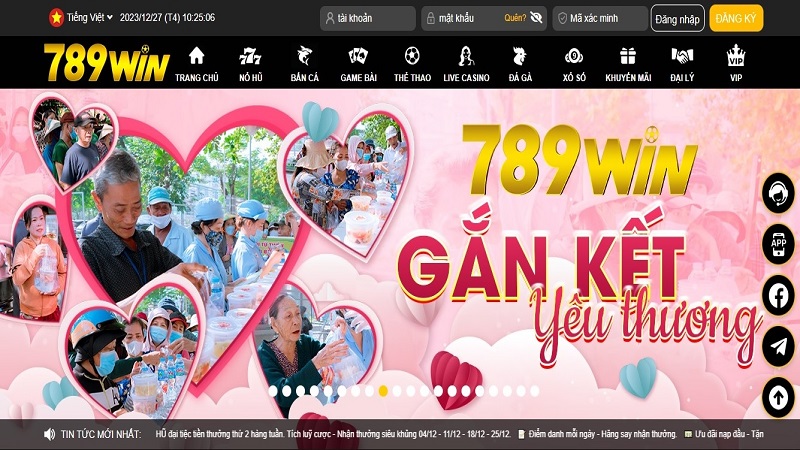Click the ĐĂNG KÝ register button
Screen dimensions: 800x450
[x=736, y=18]
